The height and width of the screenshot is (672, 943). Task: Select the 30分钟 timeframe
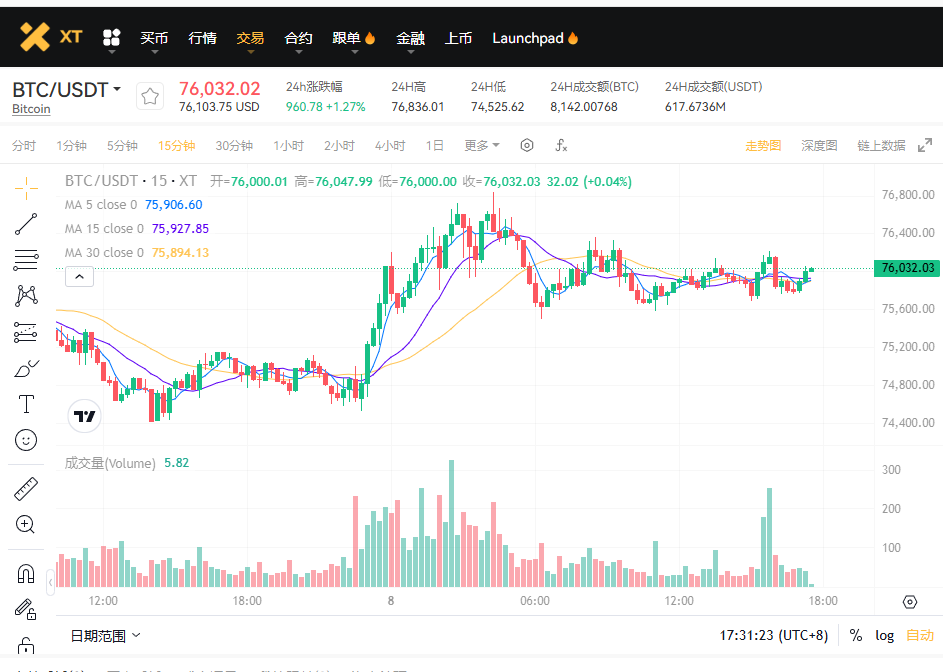point(234,146)
